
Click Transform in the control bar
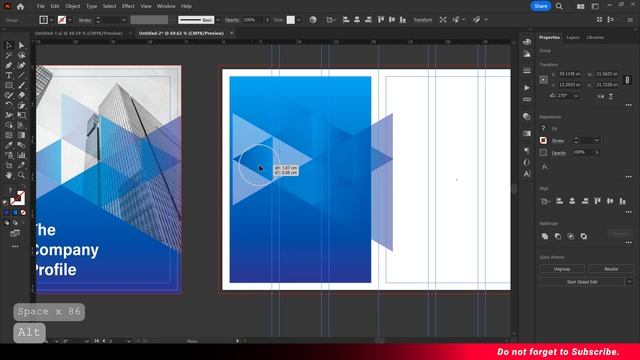coord(422,20)
